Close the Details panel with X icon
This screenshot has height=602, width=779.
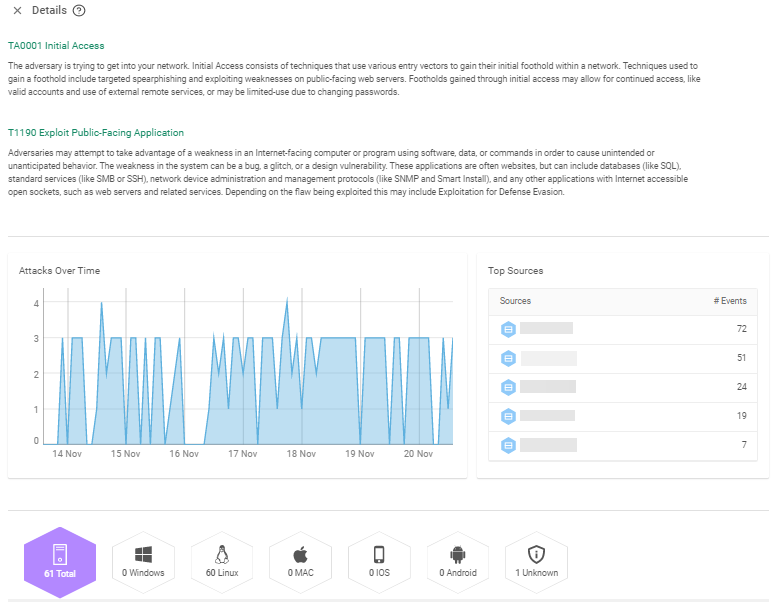17,11
